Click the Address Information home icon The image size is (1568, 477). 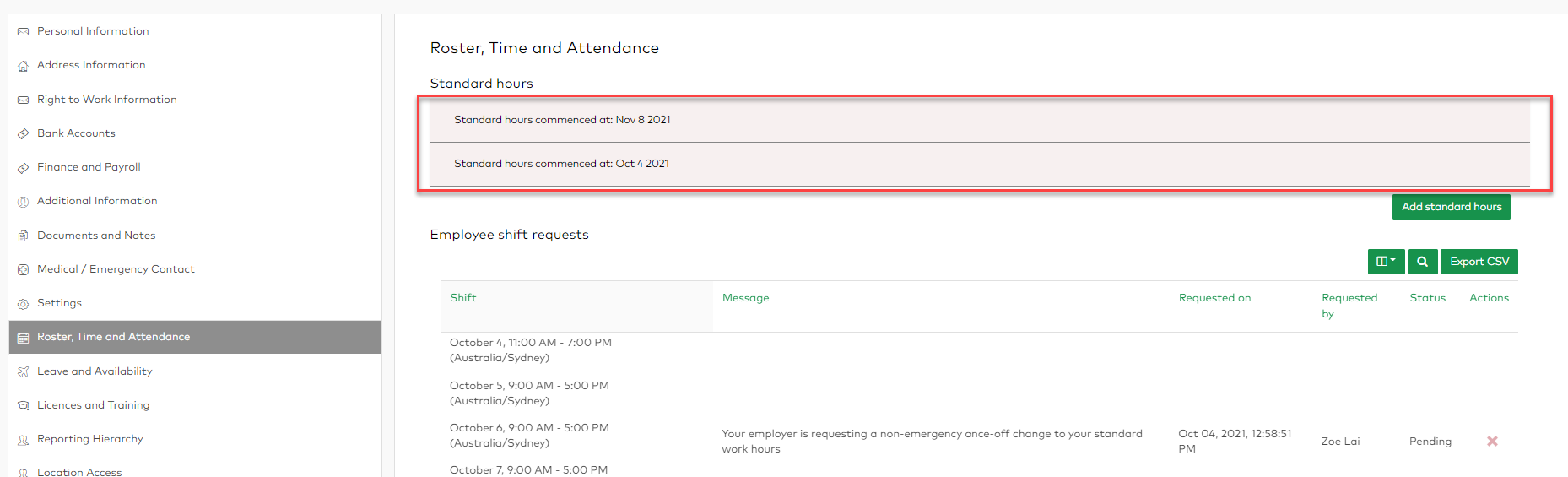click(24, 66)
